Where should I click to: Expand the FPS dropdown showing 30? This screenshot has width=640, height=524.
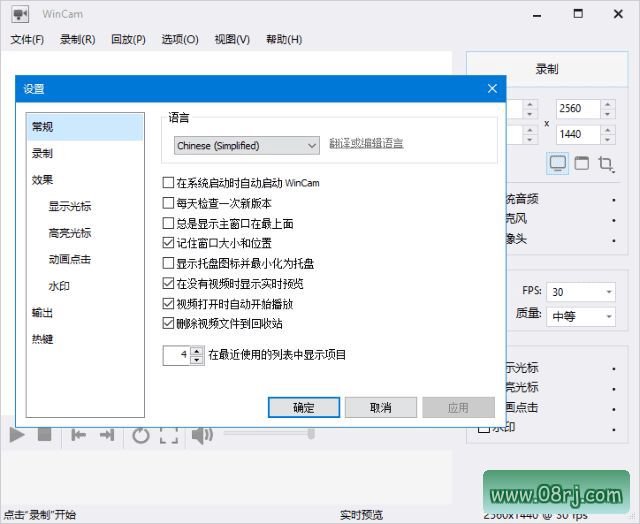point(581,292)
